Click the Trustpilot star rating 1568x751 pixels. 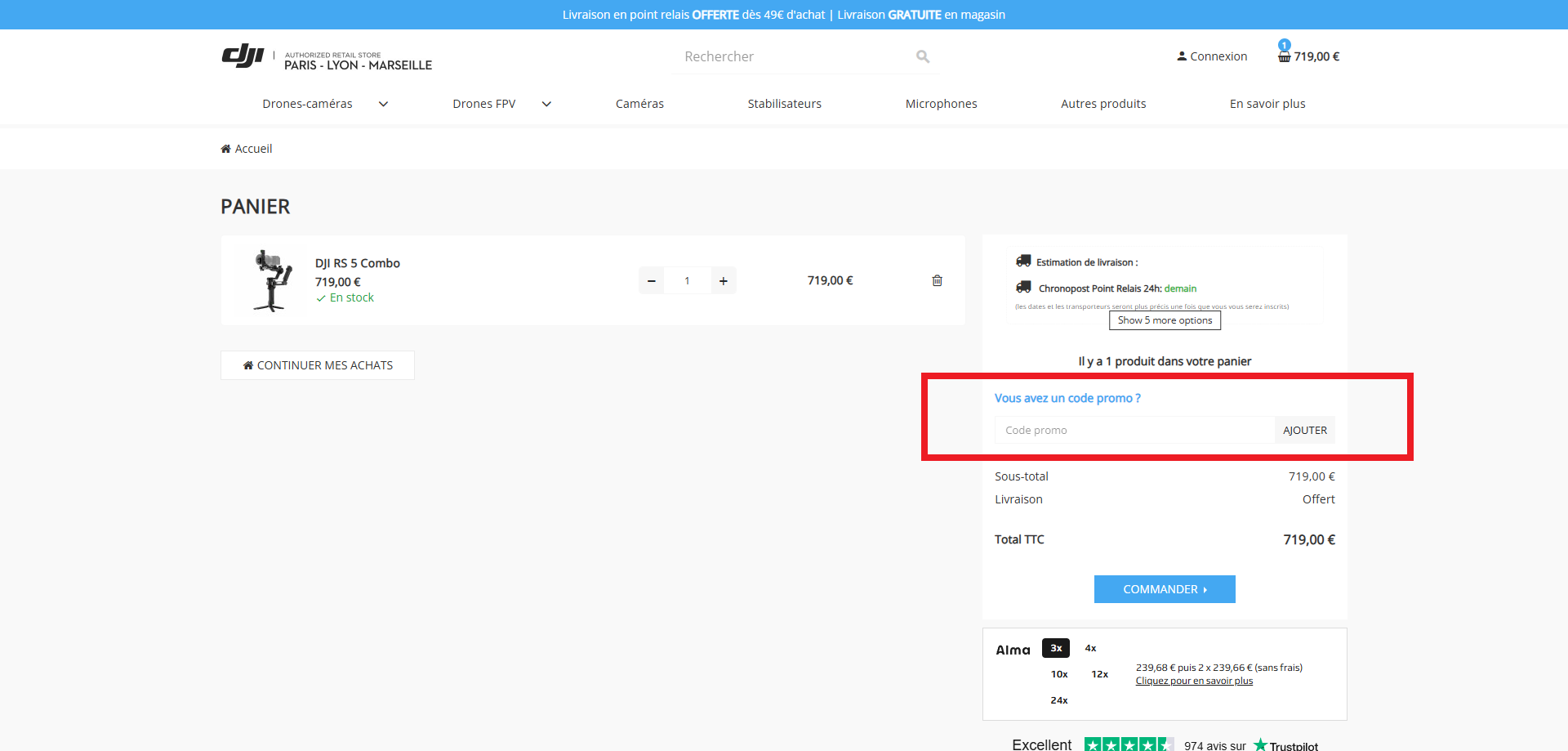1129,744
